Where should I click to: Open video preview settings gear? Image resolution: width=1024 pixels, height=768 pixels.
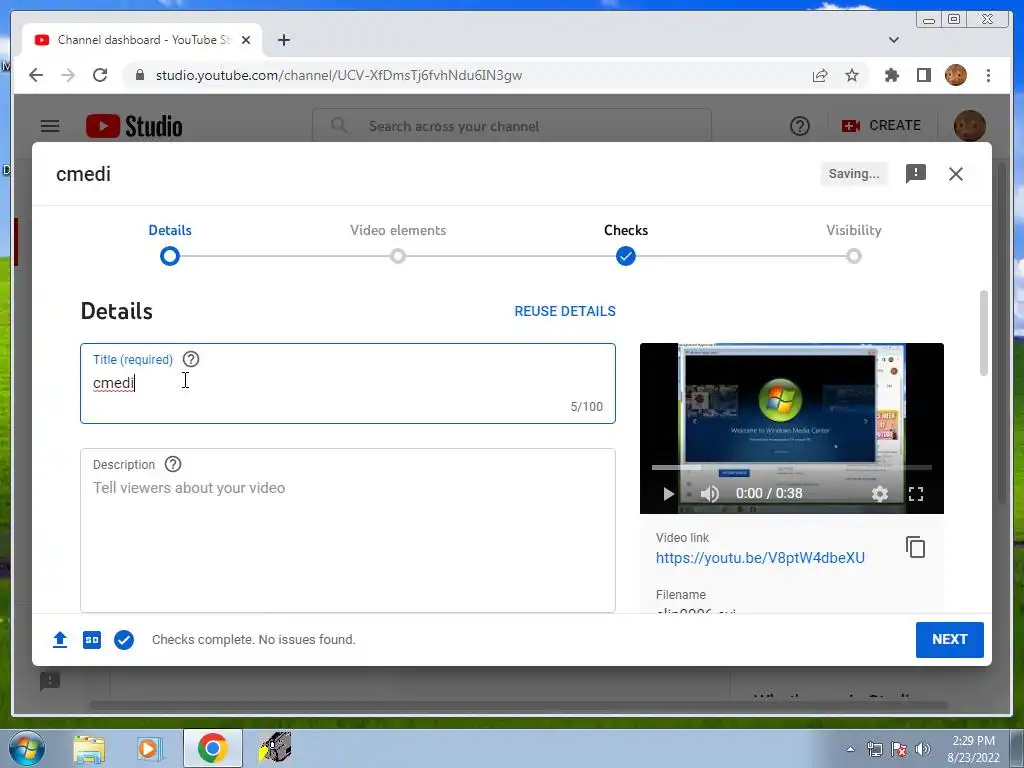880,494
